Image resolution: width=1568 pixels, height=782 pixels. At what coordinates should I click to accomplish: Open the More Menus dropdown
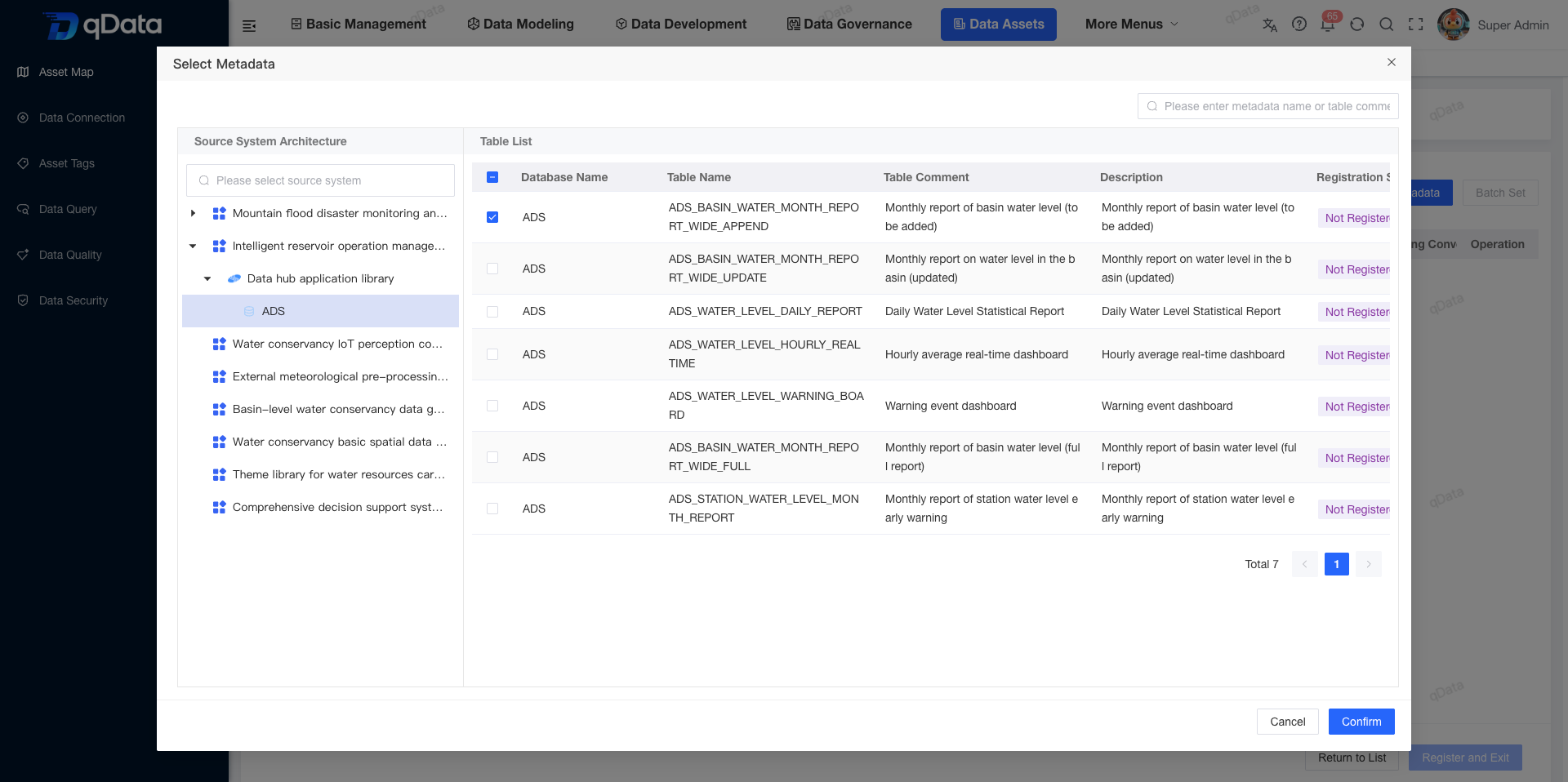(1132, 24)
